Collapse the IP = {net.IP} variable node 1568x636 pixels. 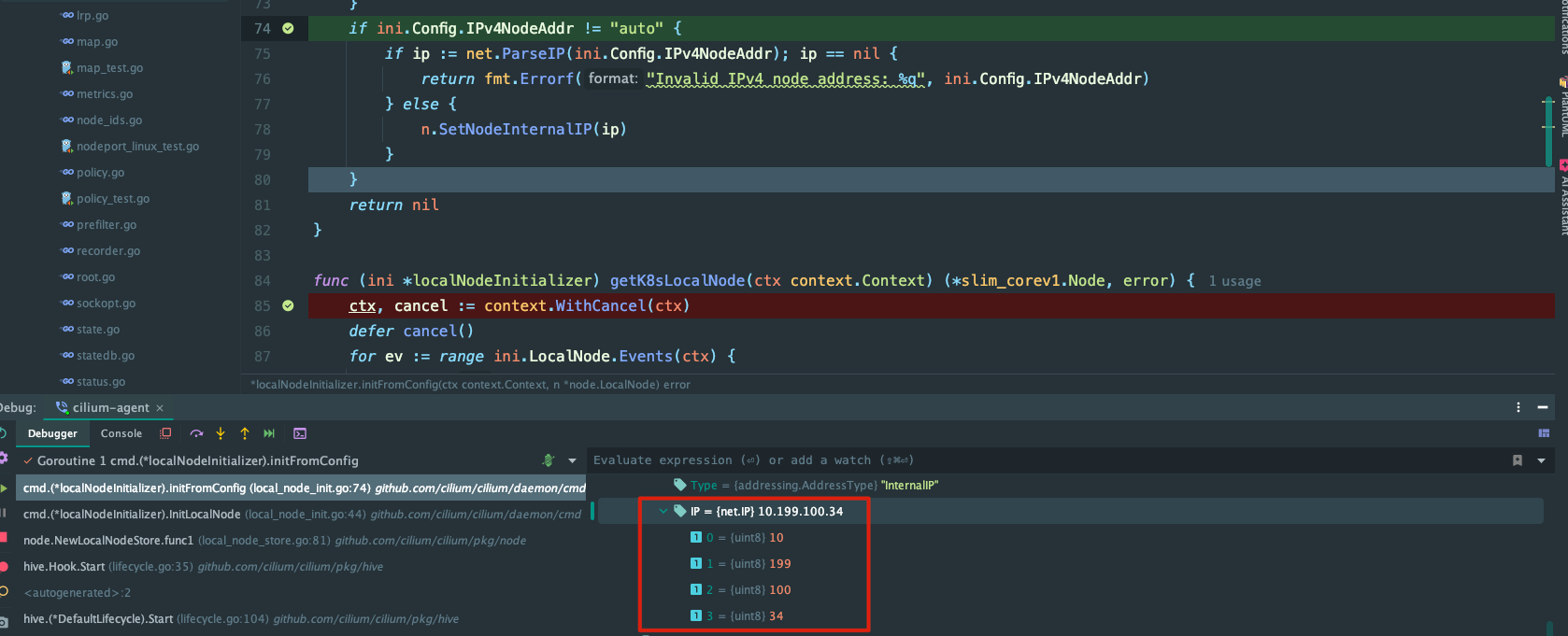pyautogui.click(x=663, y=511)
